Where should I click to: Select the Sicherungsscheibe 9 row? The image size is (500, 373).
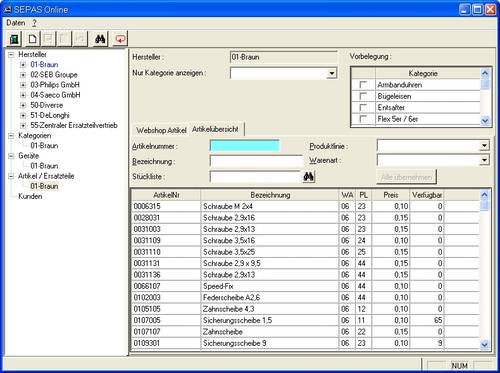(x=305, y=343)
